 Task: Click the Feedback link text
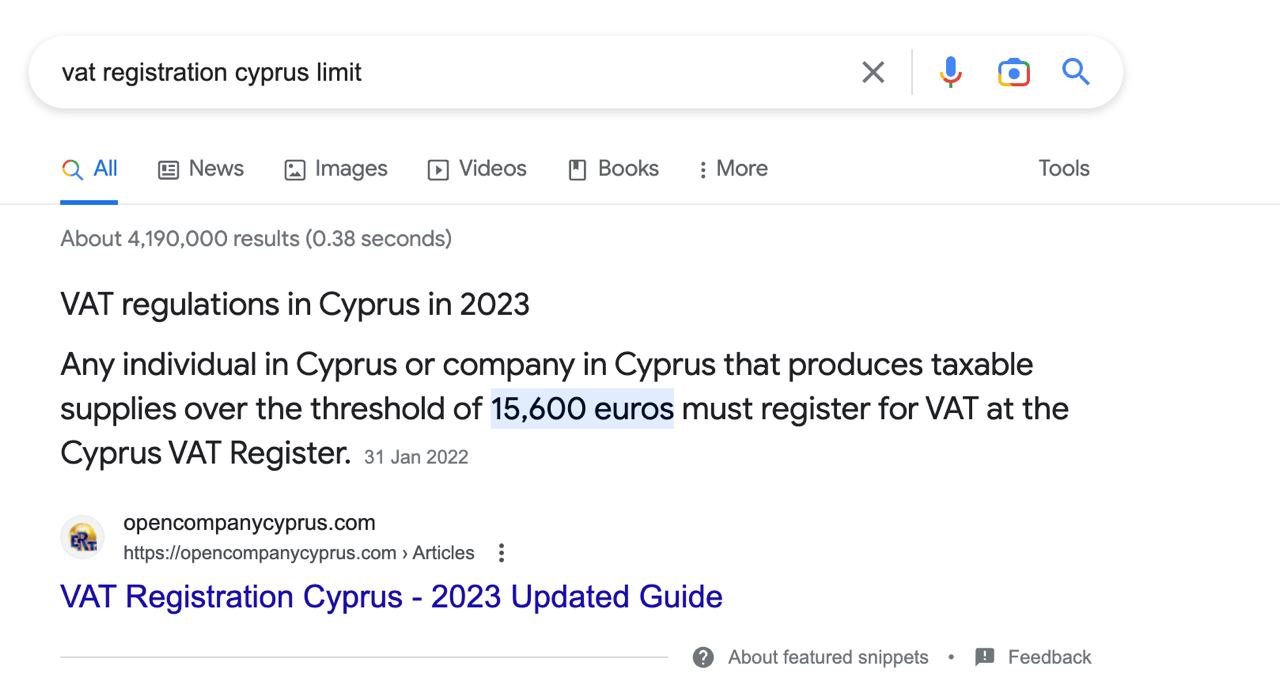coord(1049,657)
